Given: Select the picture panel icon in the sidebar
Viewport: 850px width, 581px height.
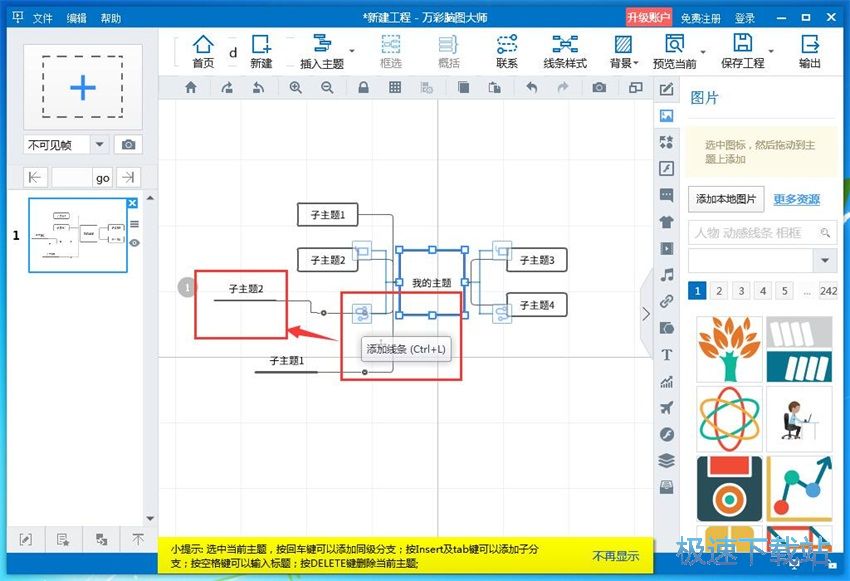Looking at the screenshot, I should coord(666,115).
